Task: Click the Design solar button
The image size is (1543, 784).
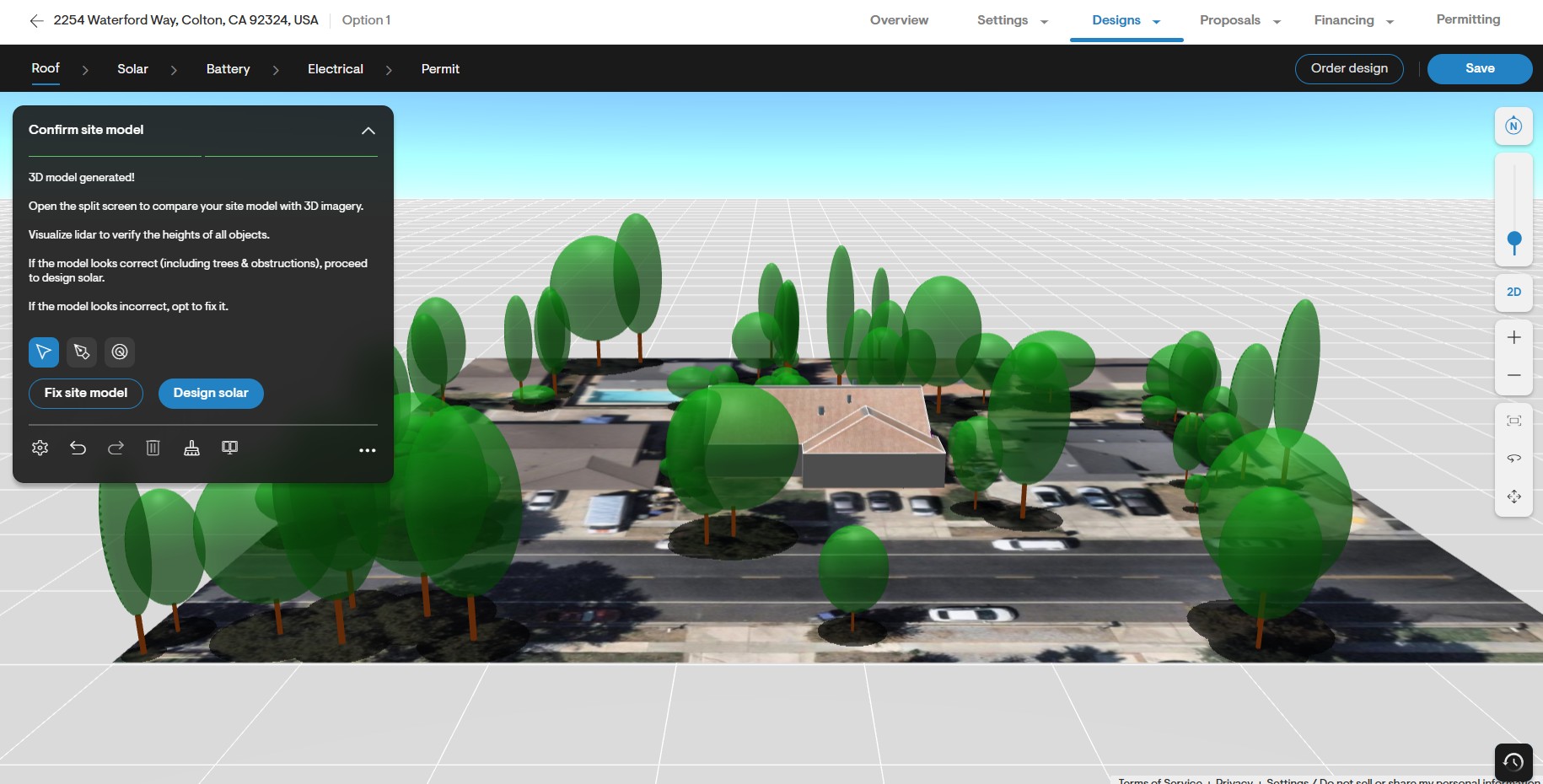Action: pos(211,393)
